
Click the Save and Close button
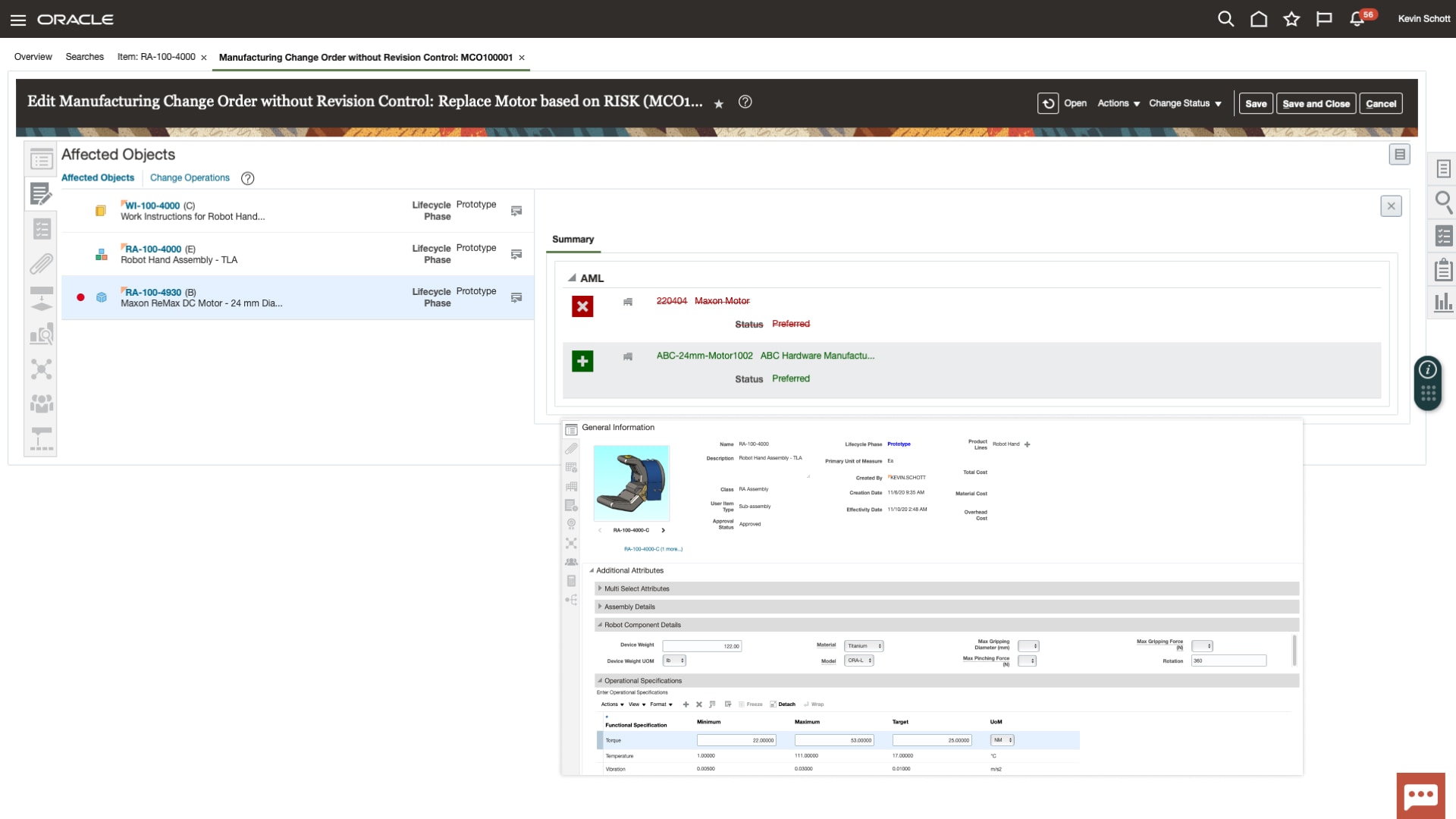coord(1316,103)
